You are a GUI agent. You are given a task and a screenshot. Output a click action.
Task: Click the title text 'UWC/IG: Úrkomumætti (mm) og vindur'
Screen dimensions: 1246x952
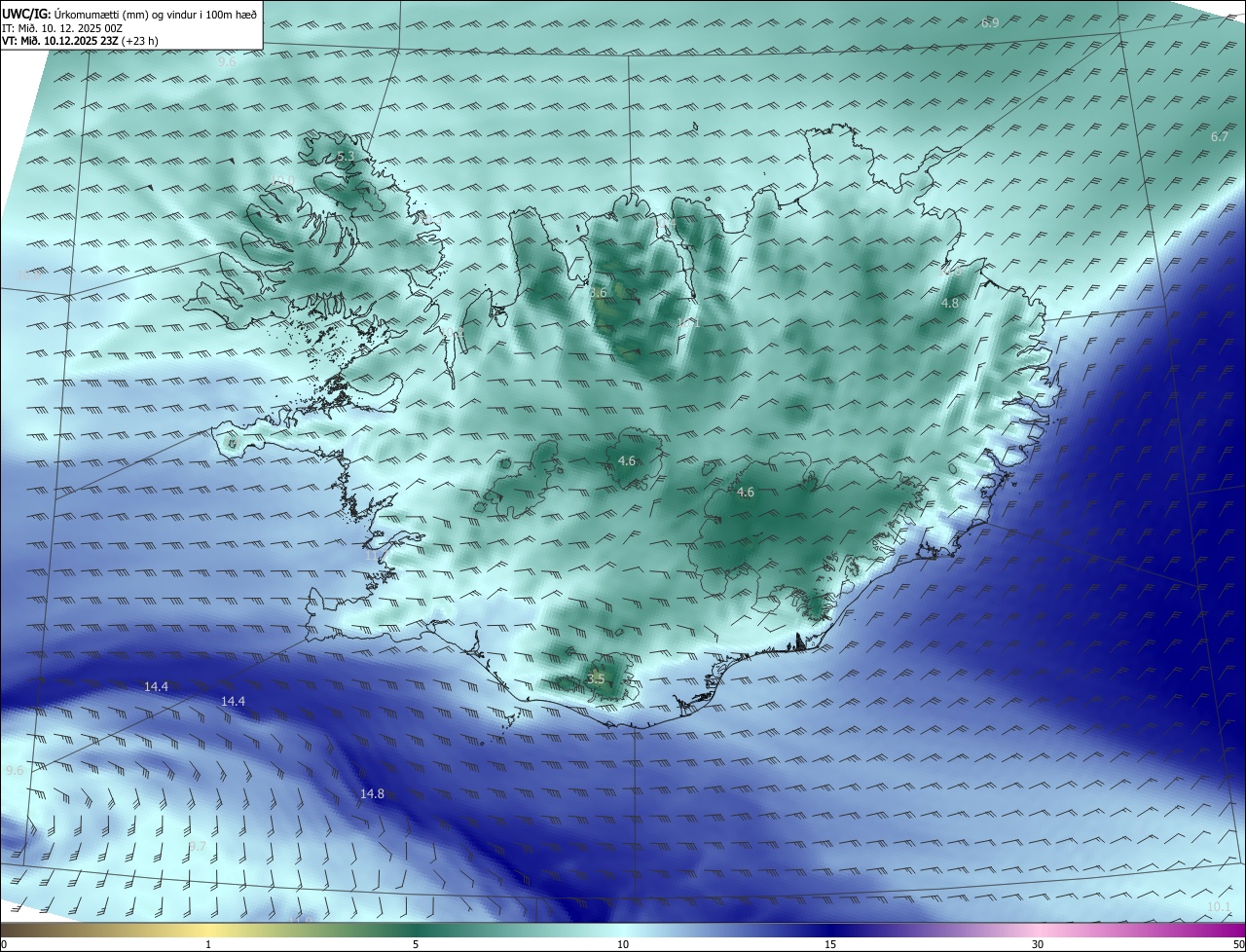pyautogui.click(x=129, y=15)
